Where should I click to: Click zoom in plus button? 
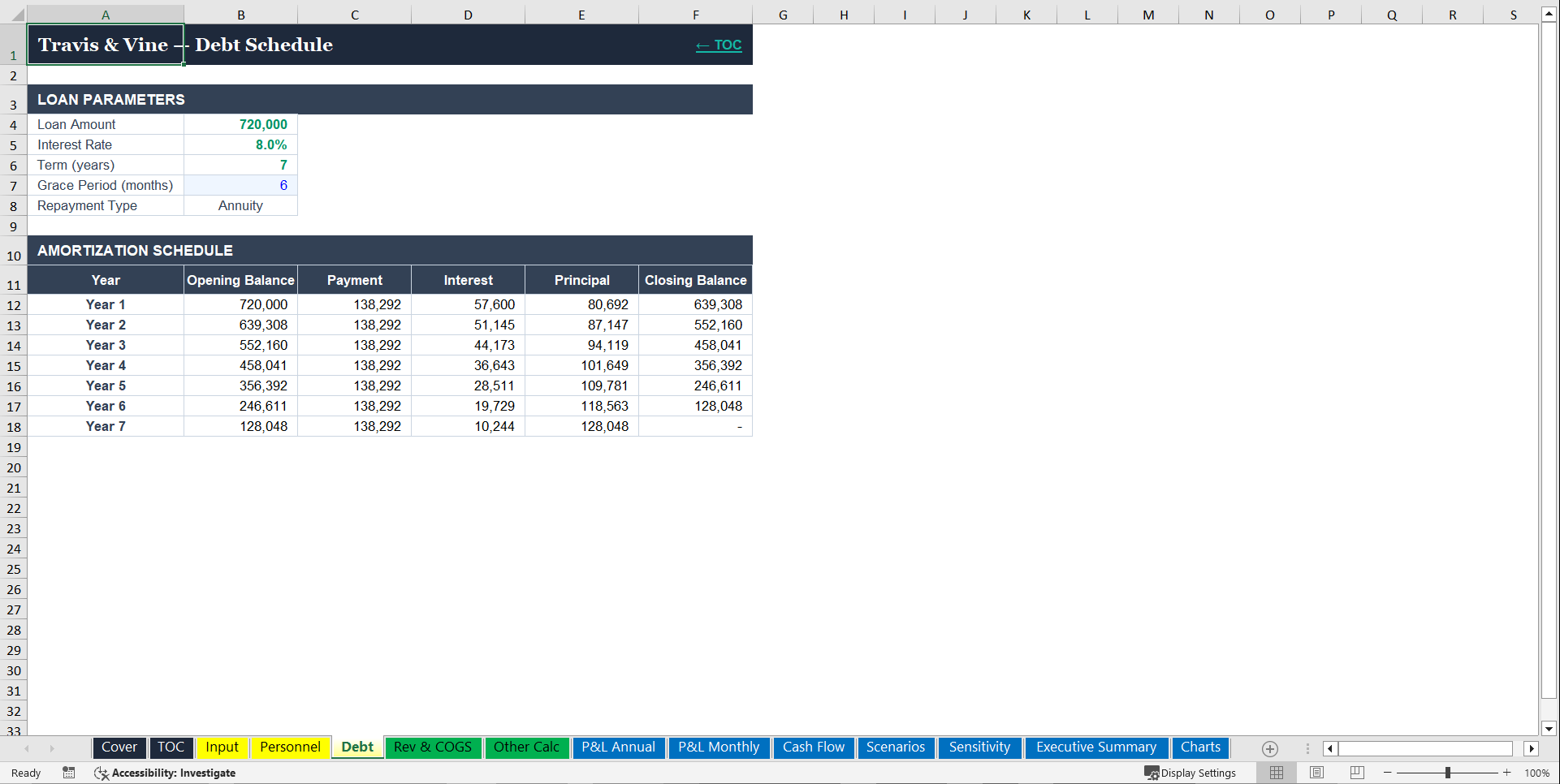coord(1507,773)
